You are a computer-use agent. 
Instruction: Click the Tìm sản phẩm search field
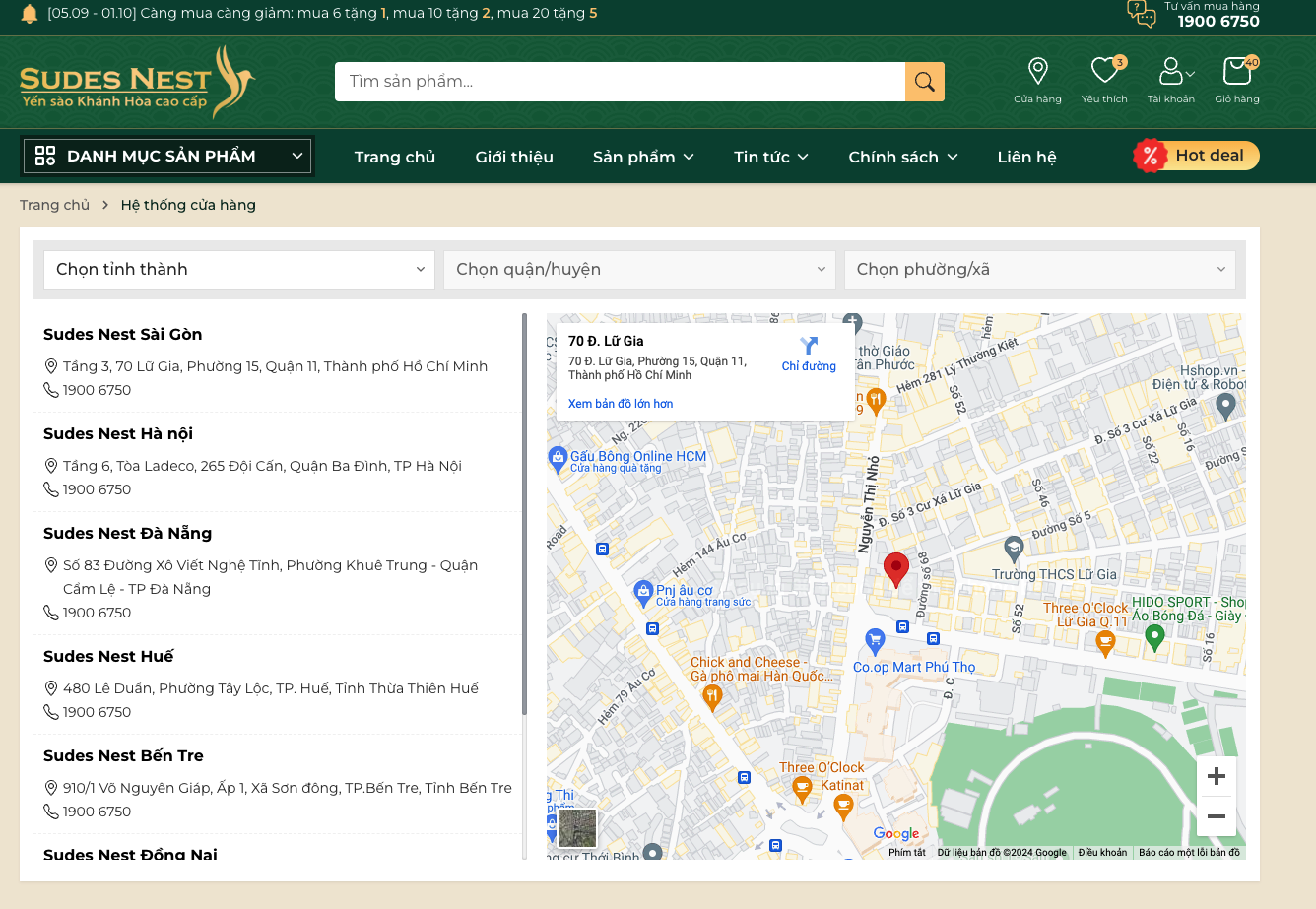[619, 82]
